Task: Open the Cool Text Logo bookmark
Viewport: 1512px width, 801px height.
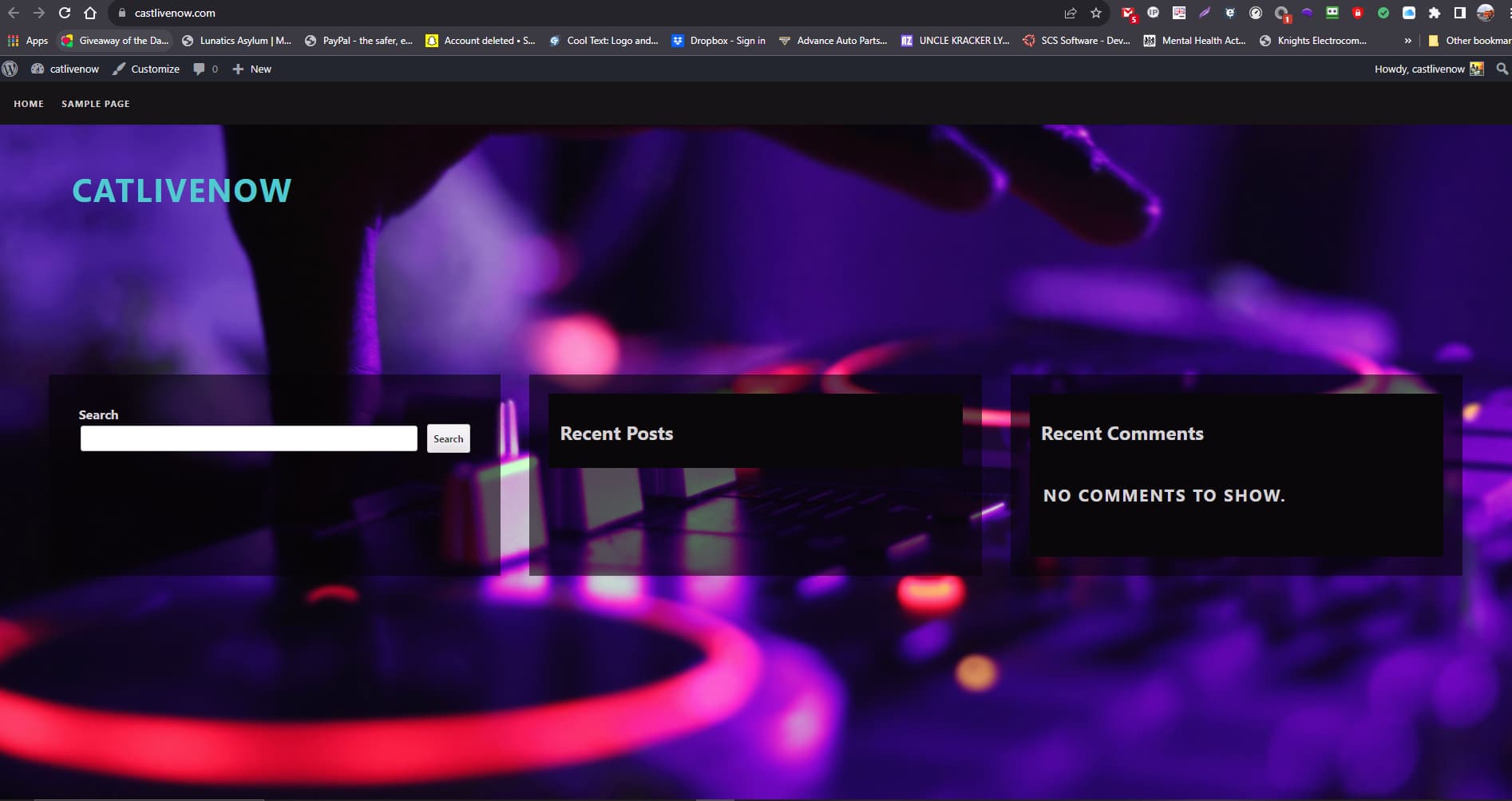Action: point(604,41)
